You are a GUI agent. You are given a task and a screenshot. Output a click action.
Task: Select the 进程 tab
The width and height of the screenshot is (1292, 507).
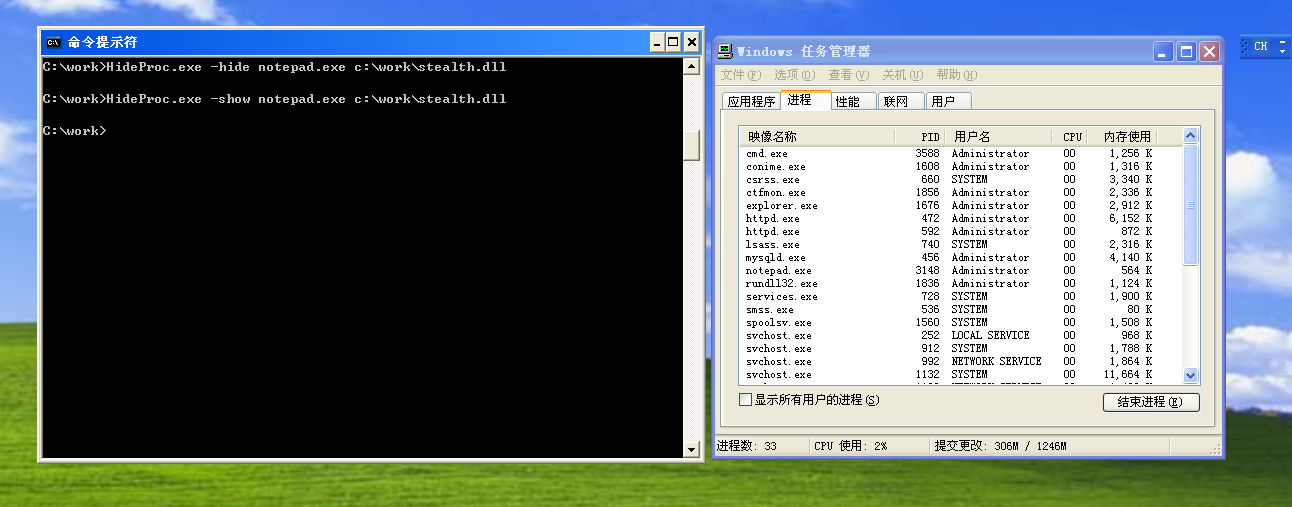pyautogui.click(x=805, y=100)
